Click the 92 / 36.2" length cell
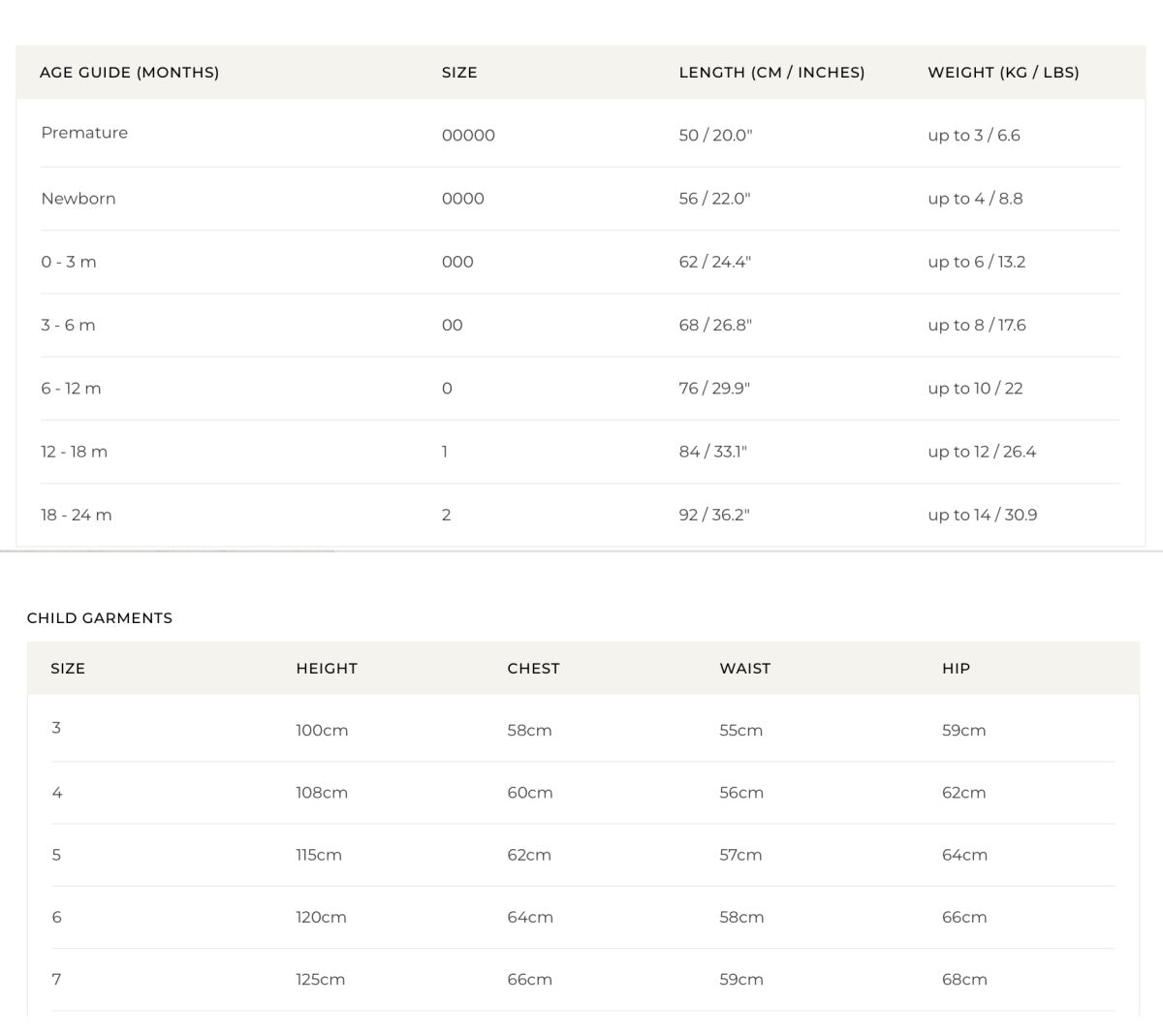The width and height of the screenshot is (1163, 1036). pos(714,516)
